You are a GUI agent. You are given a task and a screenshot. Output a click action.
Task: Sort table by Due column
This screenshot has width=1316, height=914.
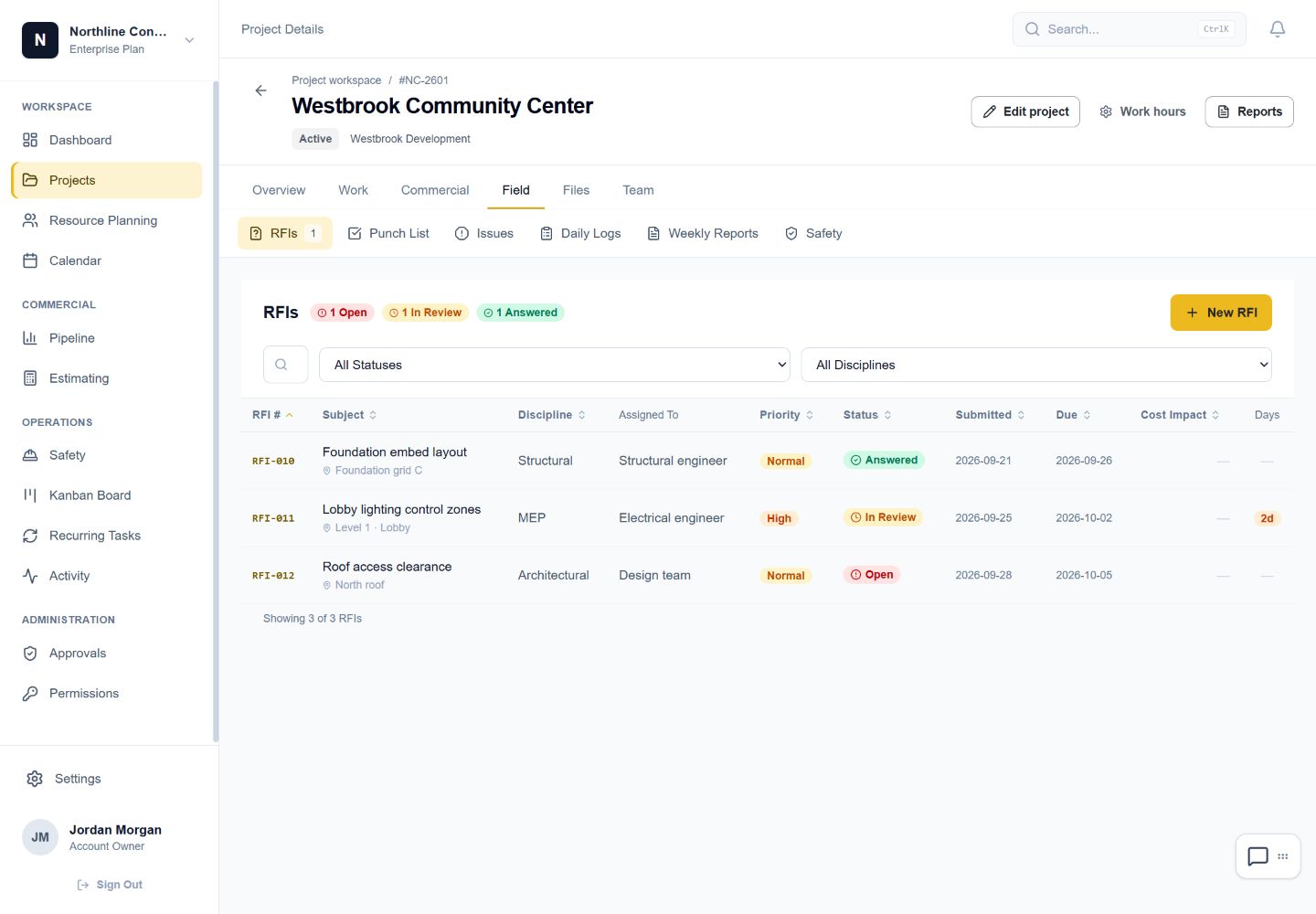point(1073,415)
